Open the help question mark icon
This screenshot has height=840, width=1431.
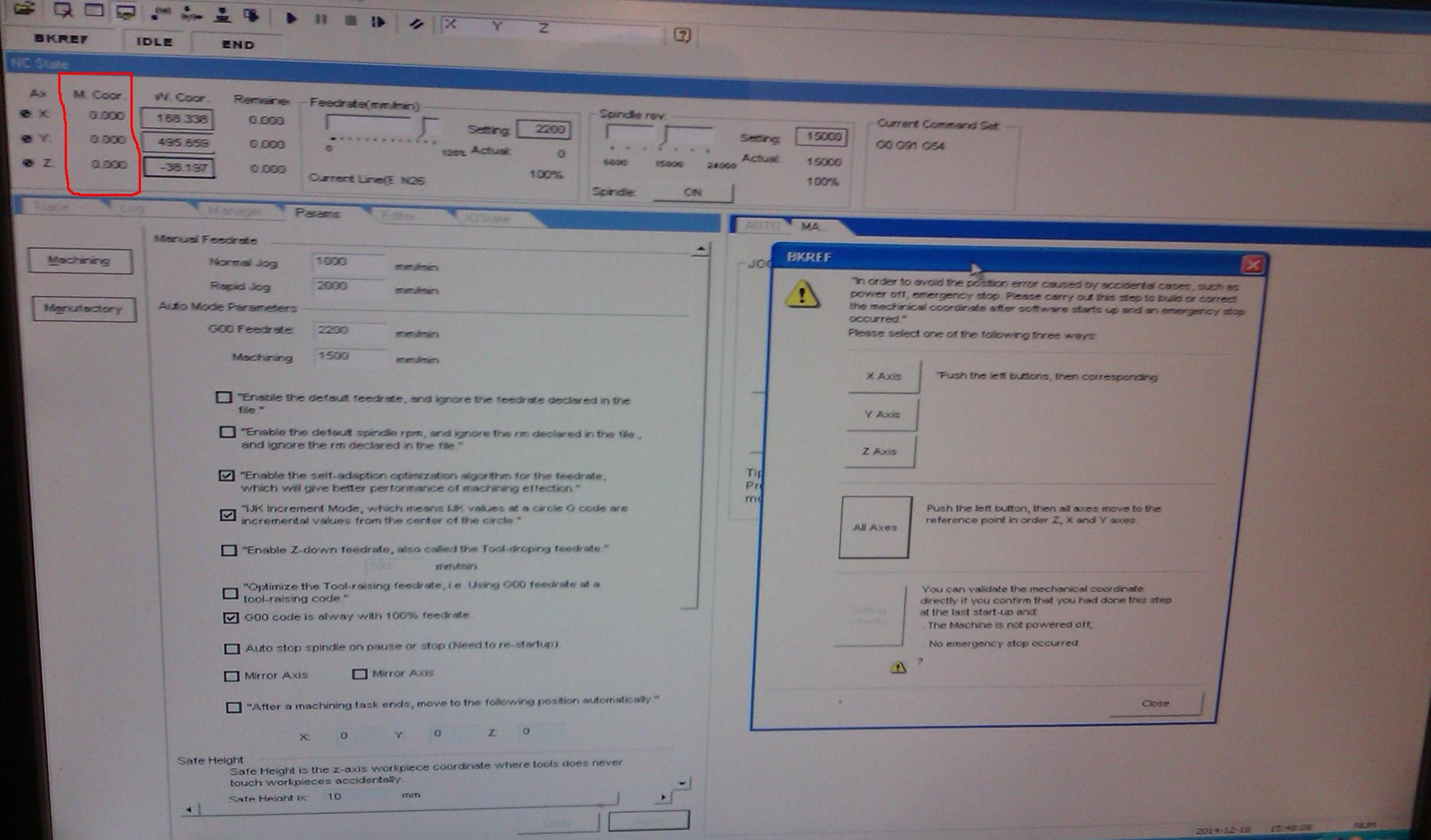click(x=681, y=35)
